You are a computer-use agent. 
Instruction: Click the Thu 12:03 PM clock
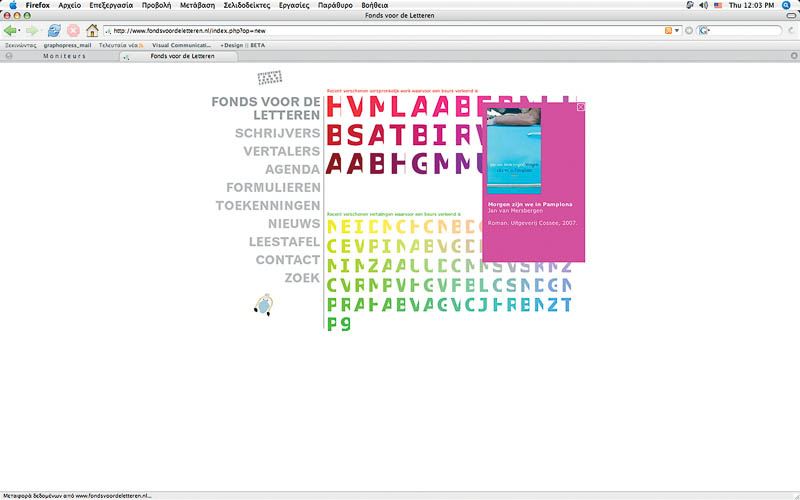pyautogui.click(x=751, y=5)
